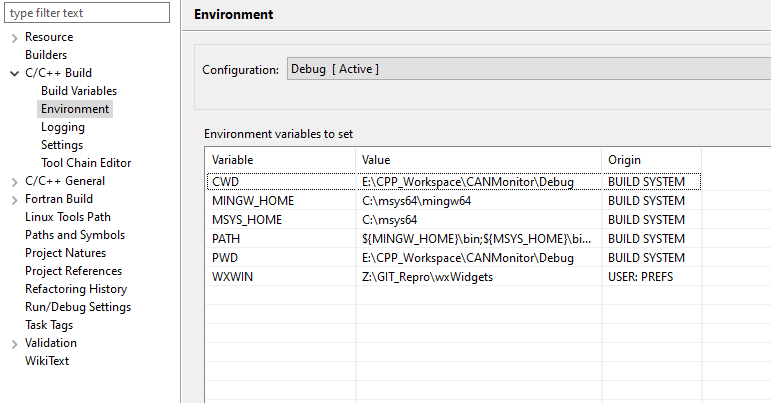The height and width of the screenshot is (403, 771).
Task: Click the Origin column header
Action: (x=651, y=160)
